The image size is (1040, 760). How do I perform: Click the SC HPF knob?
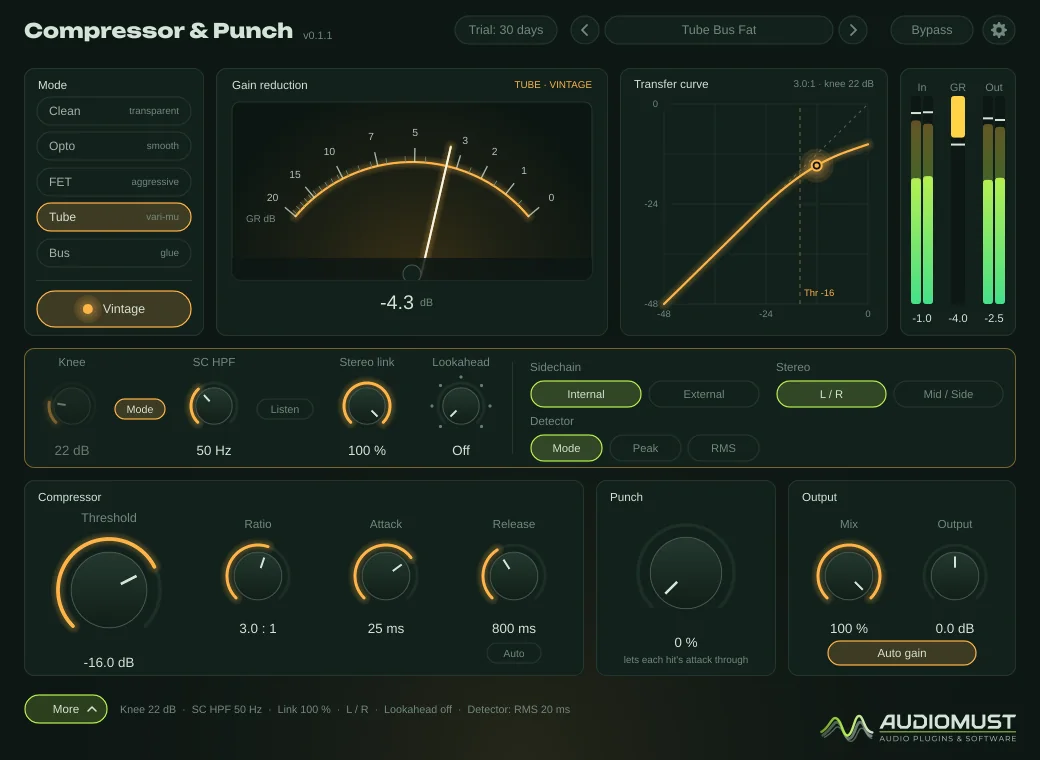214,406
